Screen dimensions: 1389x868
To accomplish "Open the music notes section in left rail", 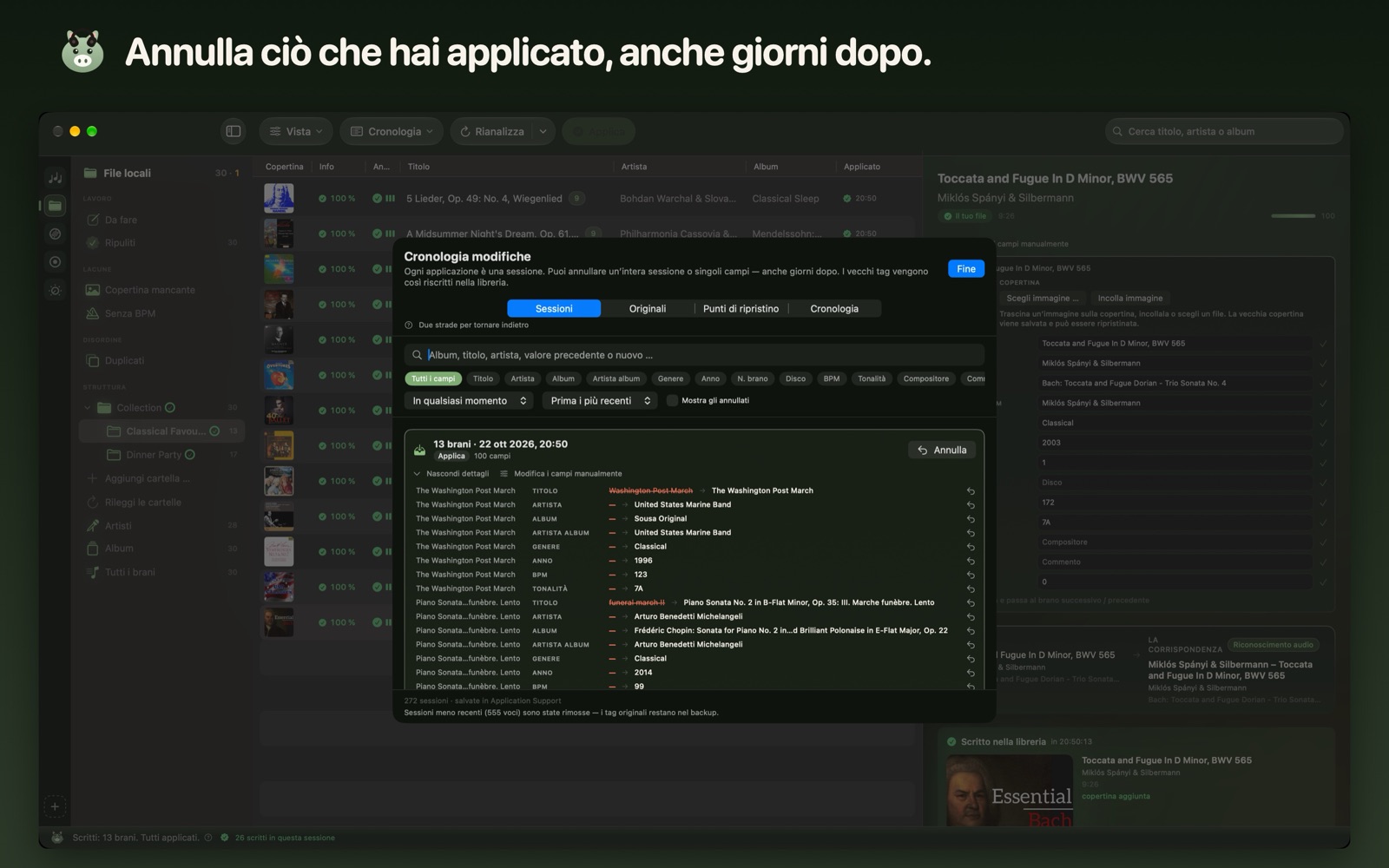I will [x=55, y=177].
